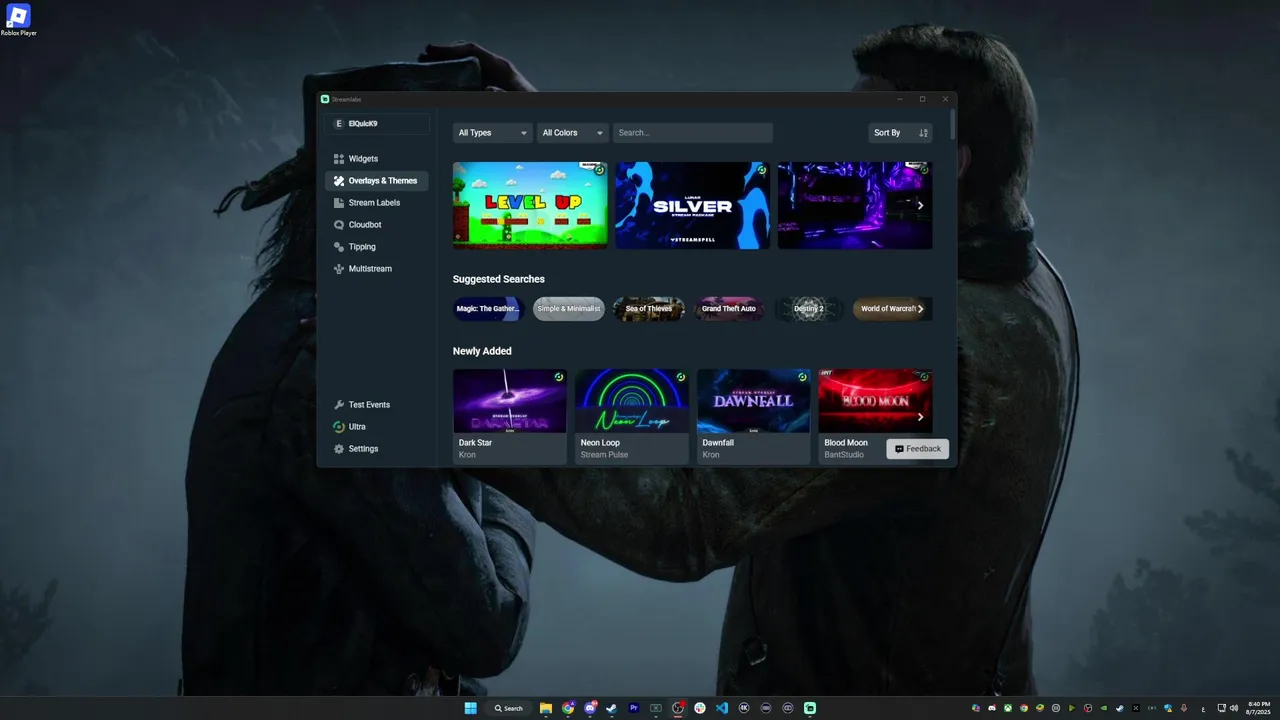Open Test Events with the wrench icon

(x=376, y=405)
